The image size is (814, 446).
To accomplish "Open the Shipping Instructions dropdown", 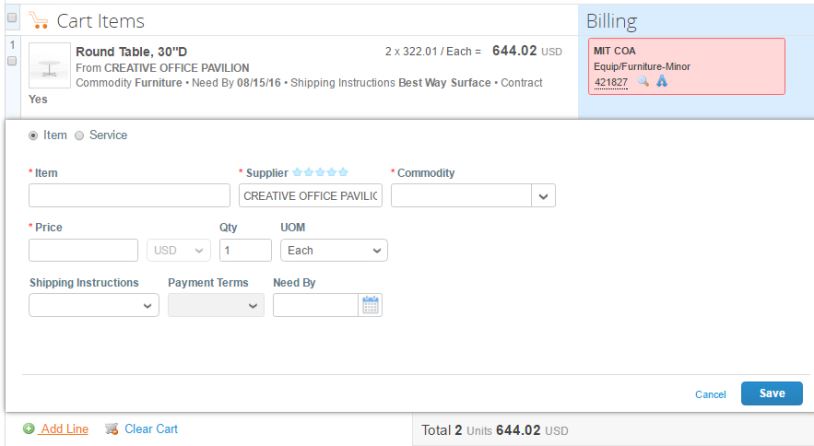I will point(93,306).
